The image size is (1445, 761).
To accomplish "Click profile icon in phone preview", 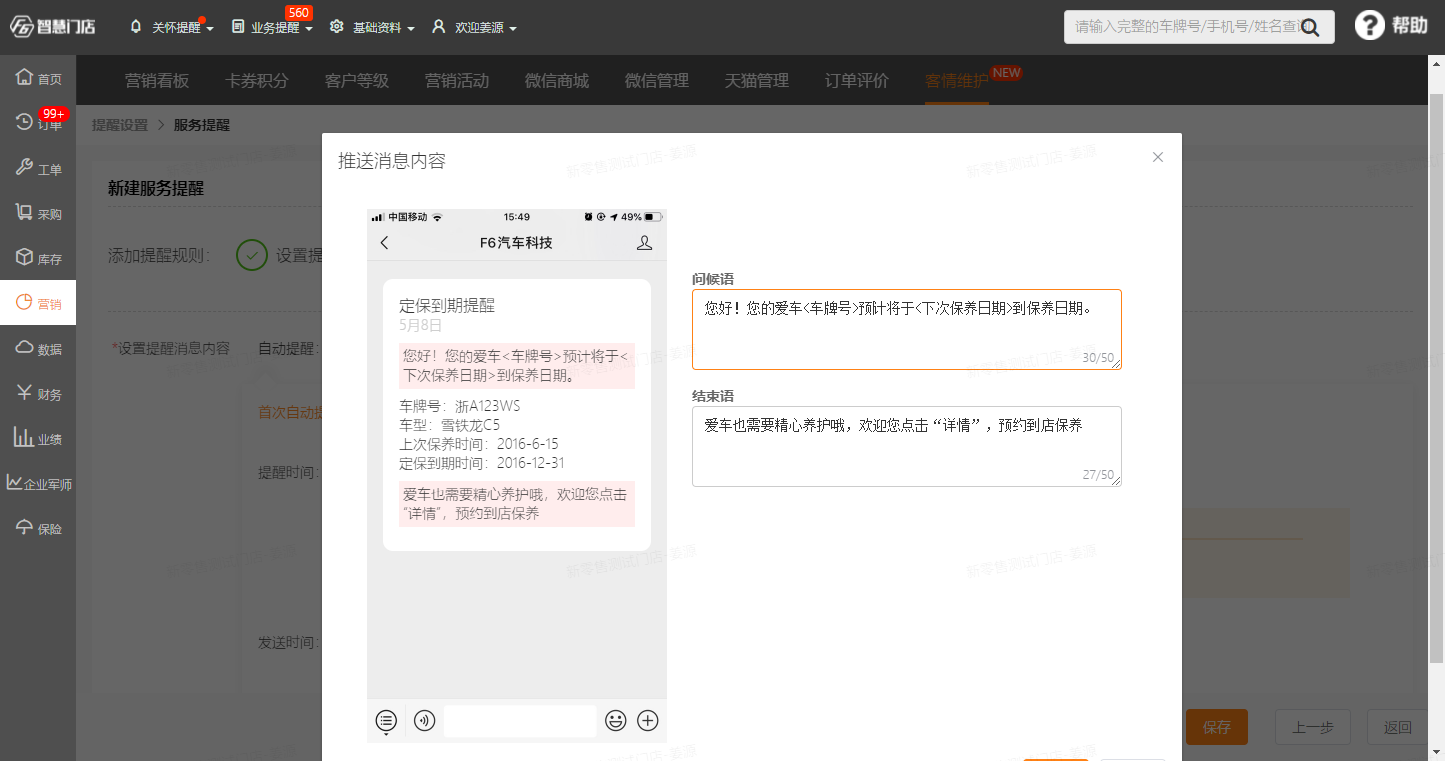I will click(645, 243).
